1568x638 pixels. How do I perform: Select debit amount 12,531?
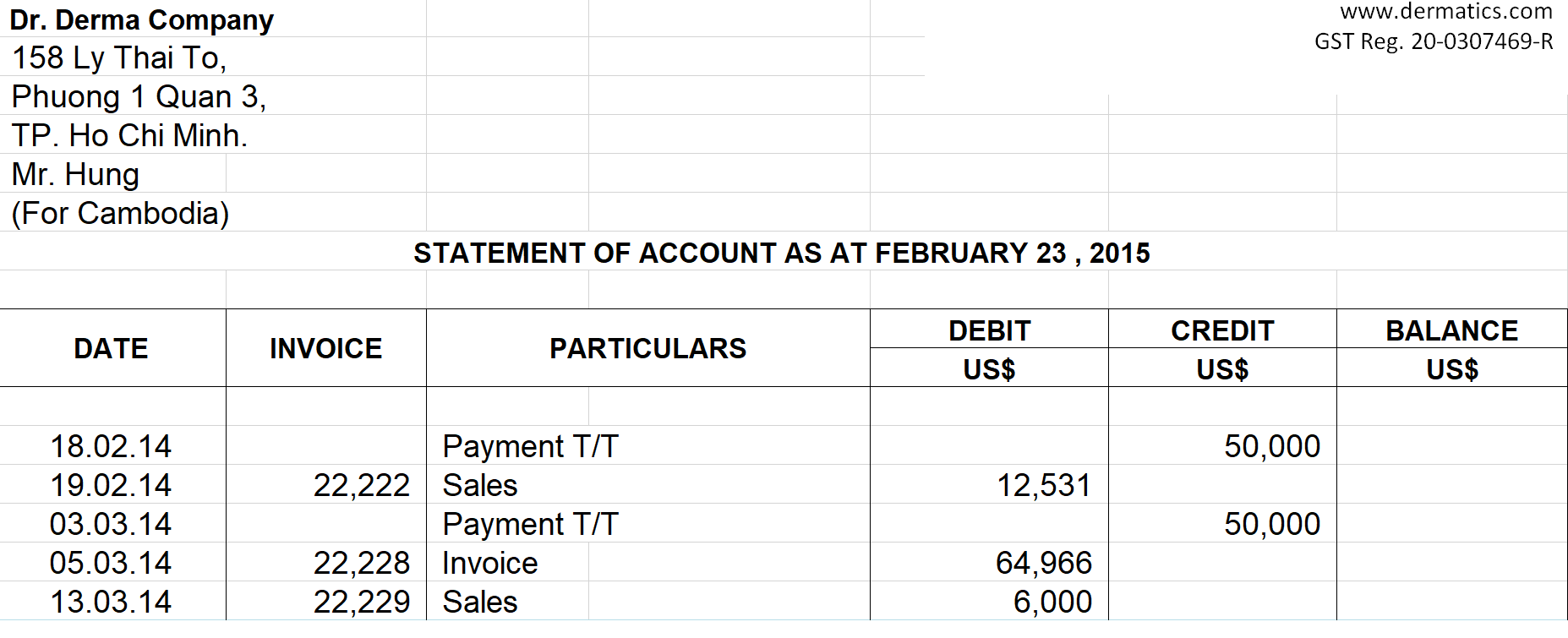click(1044, 485)
